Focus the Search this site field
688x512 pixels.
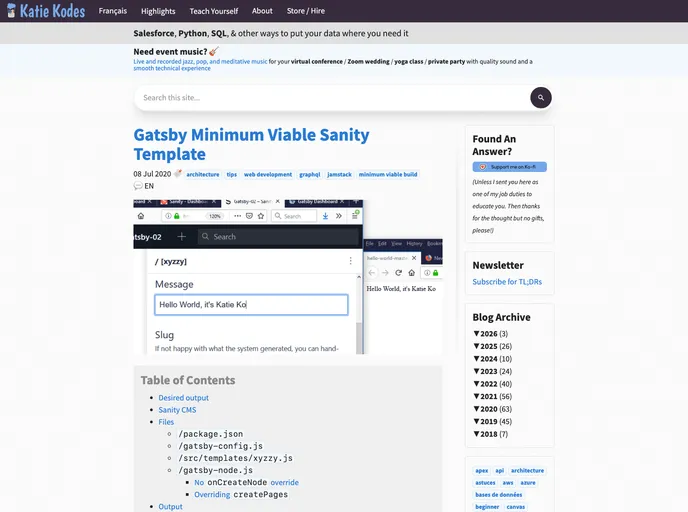[330, 98]
